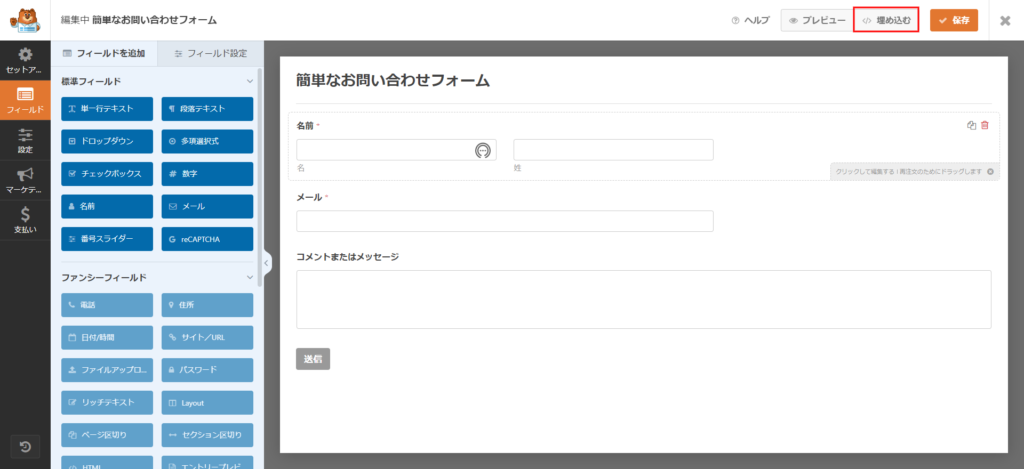Switch to Add Fields (フィールドを追加) tab

[104, 54]
